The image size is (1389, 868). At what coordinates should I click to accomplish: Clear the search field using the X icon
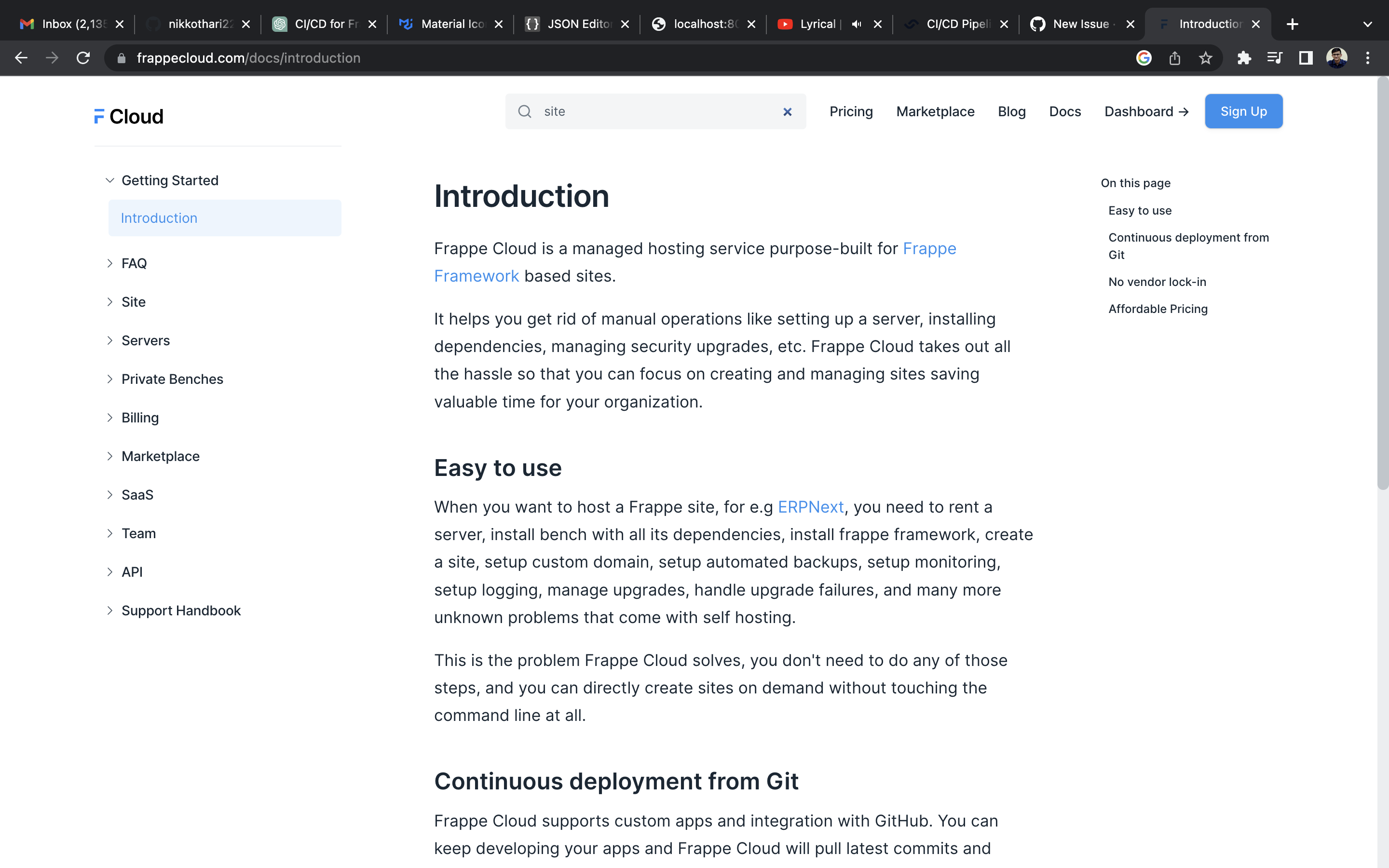[x=787, y=111]
